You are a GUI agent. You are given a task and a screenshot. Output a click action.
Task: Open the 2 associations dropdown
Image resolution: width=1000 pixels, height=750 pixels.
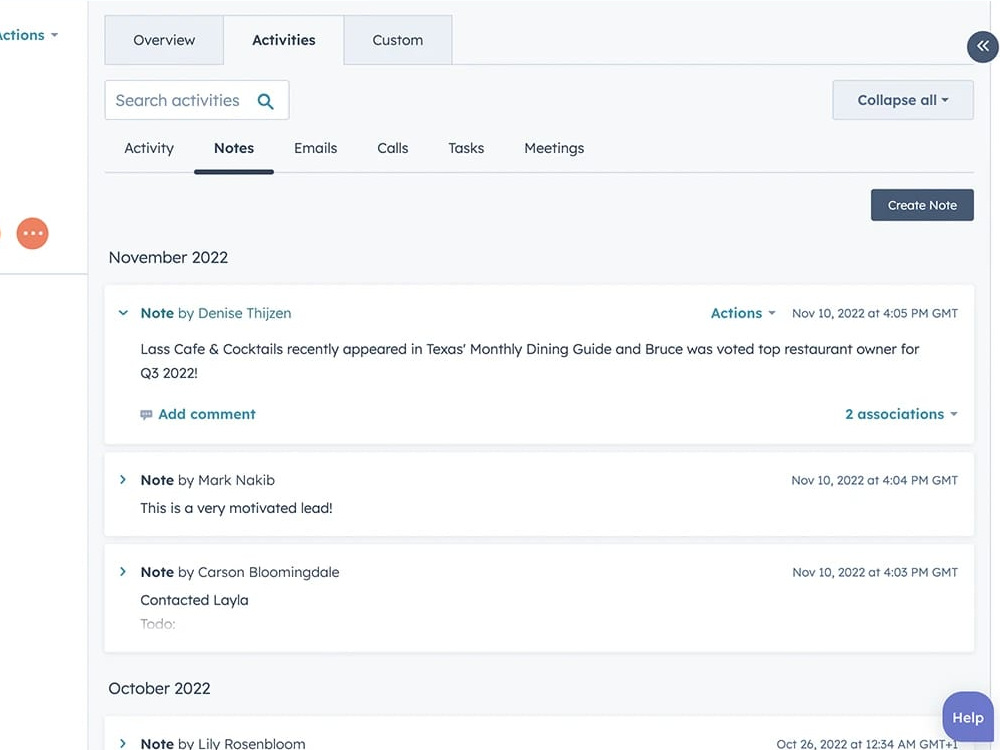901,414
